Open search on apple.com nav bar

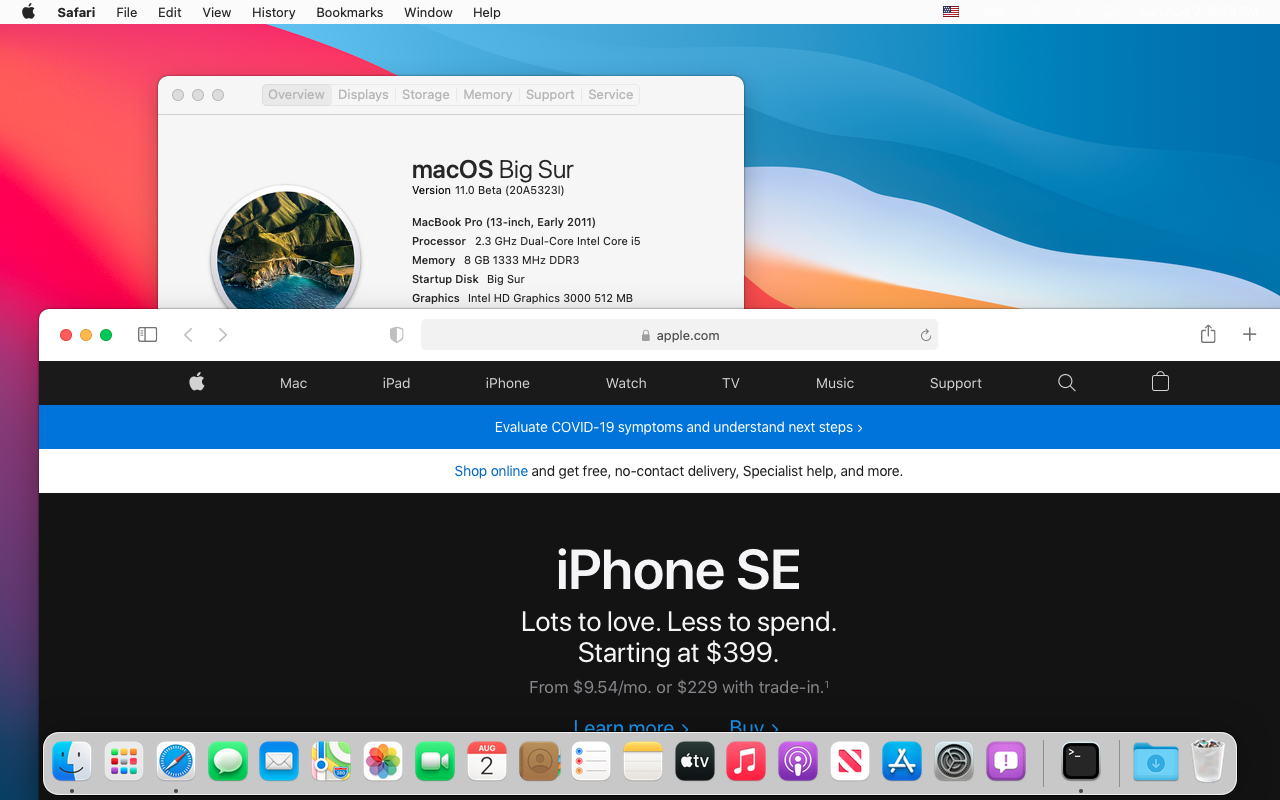[x=1067, y=383]
